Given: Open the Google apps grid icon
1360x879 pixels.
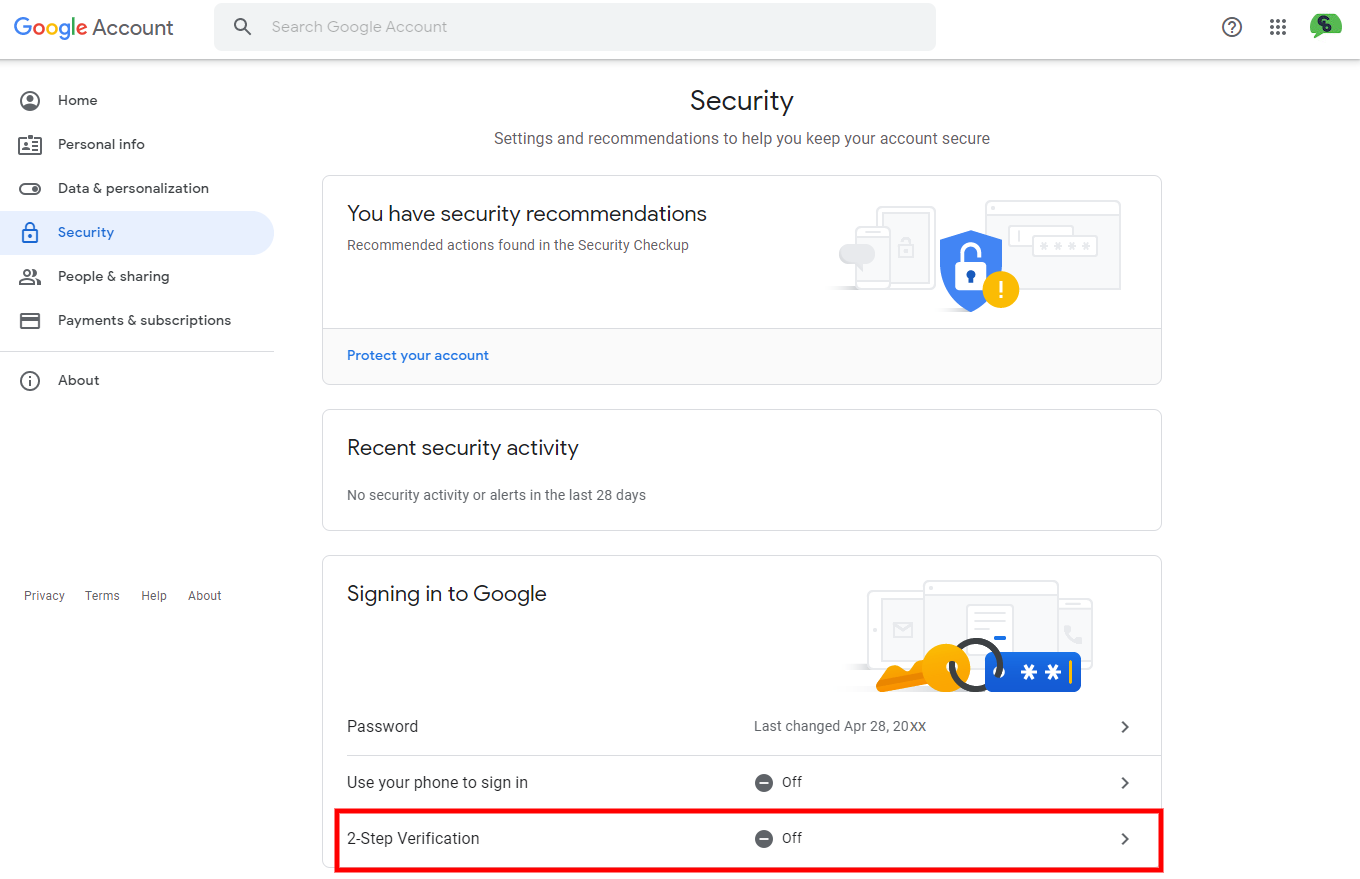Looking at the screenshot, I should (1277, 27).
